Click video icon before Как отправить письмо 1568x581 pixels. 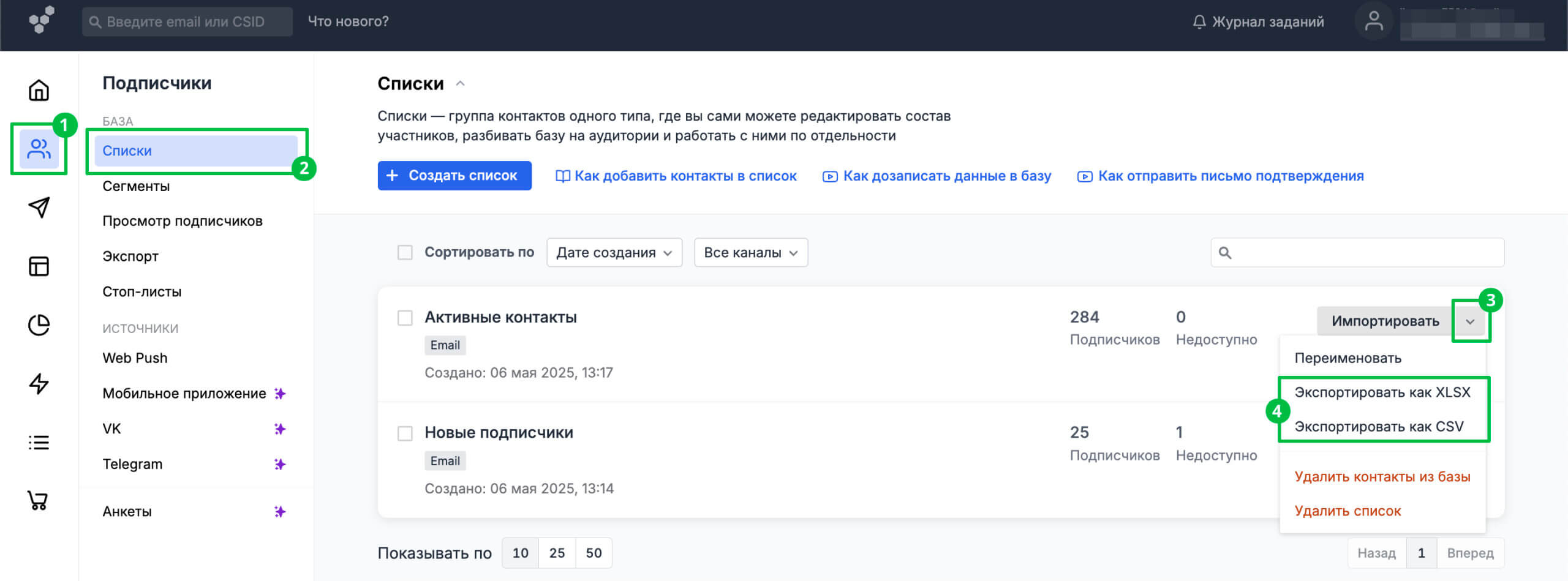pyautogui.click(x=1085, y=176)
